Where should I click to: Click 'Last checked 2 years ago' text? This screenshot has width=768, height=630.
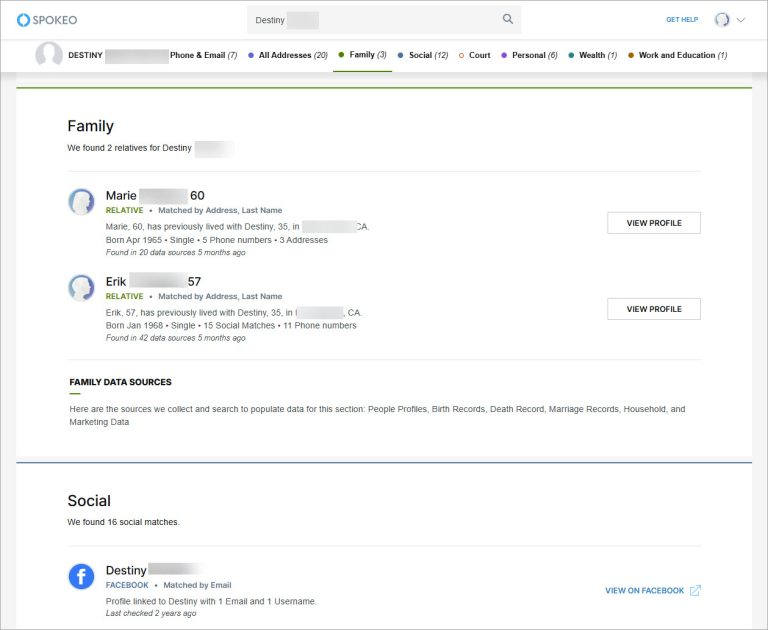click(x=151, y=613)
